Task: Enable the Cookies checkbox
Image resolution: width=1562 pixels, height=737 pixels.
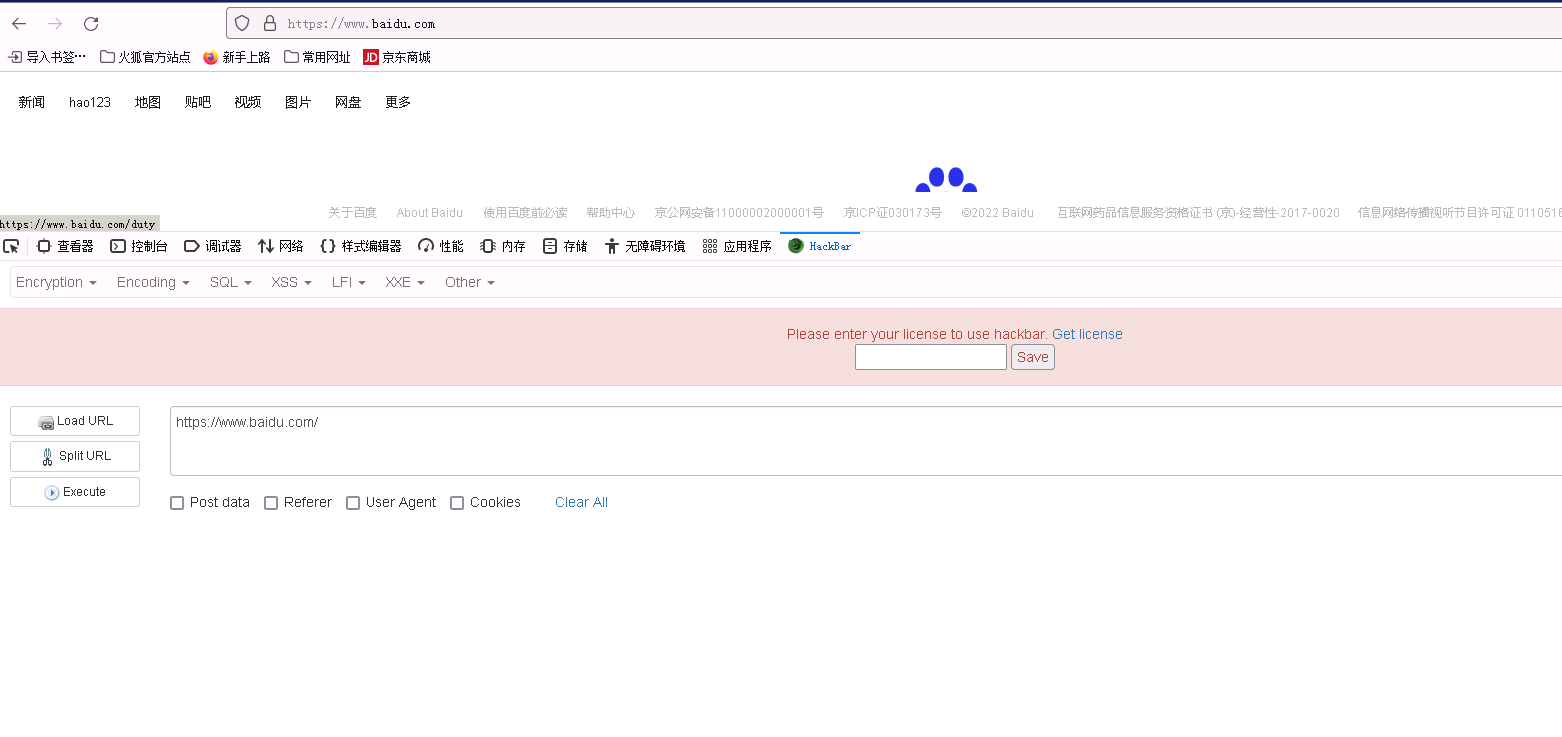Action: pyautogui.click(x=457, y=503)
